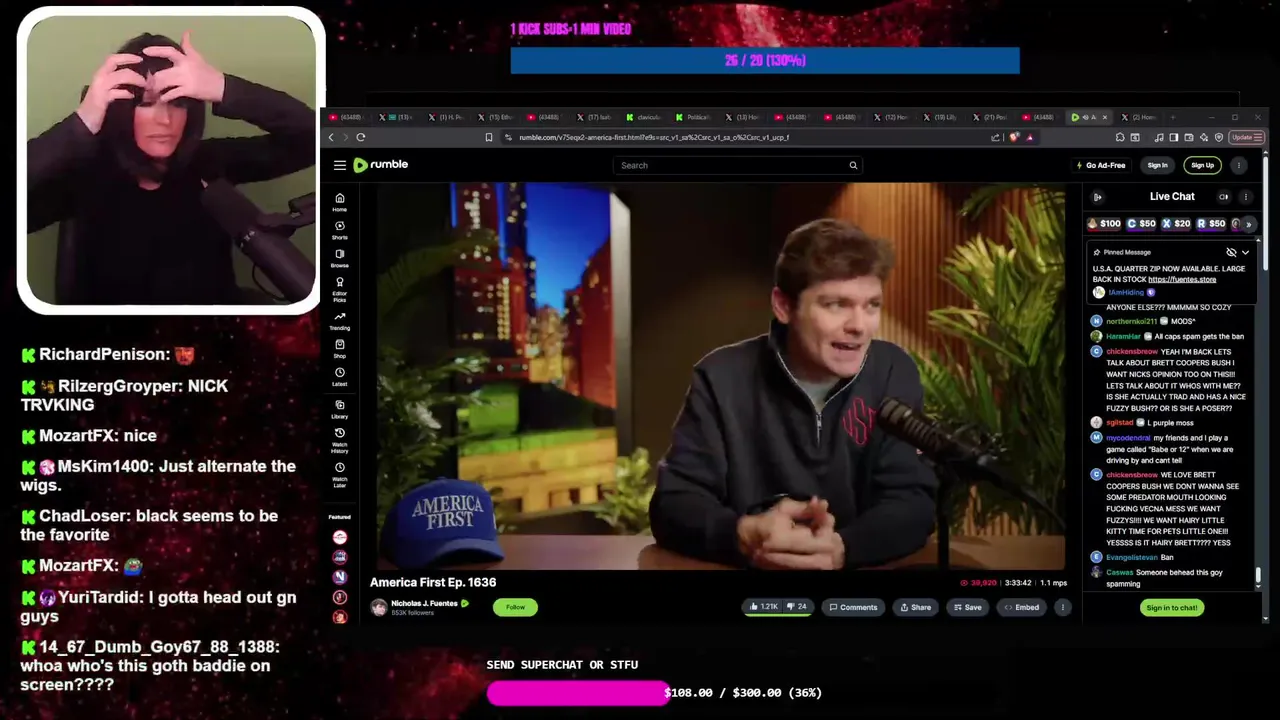Click the browser back arrow

pyautogui.click(x=331, y=137)
